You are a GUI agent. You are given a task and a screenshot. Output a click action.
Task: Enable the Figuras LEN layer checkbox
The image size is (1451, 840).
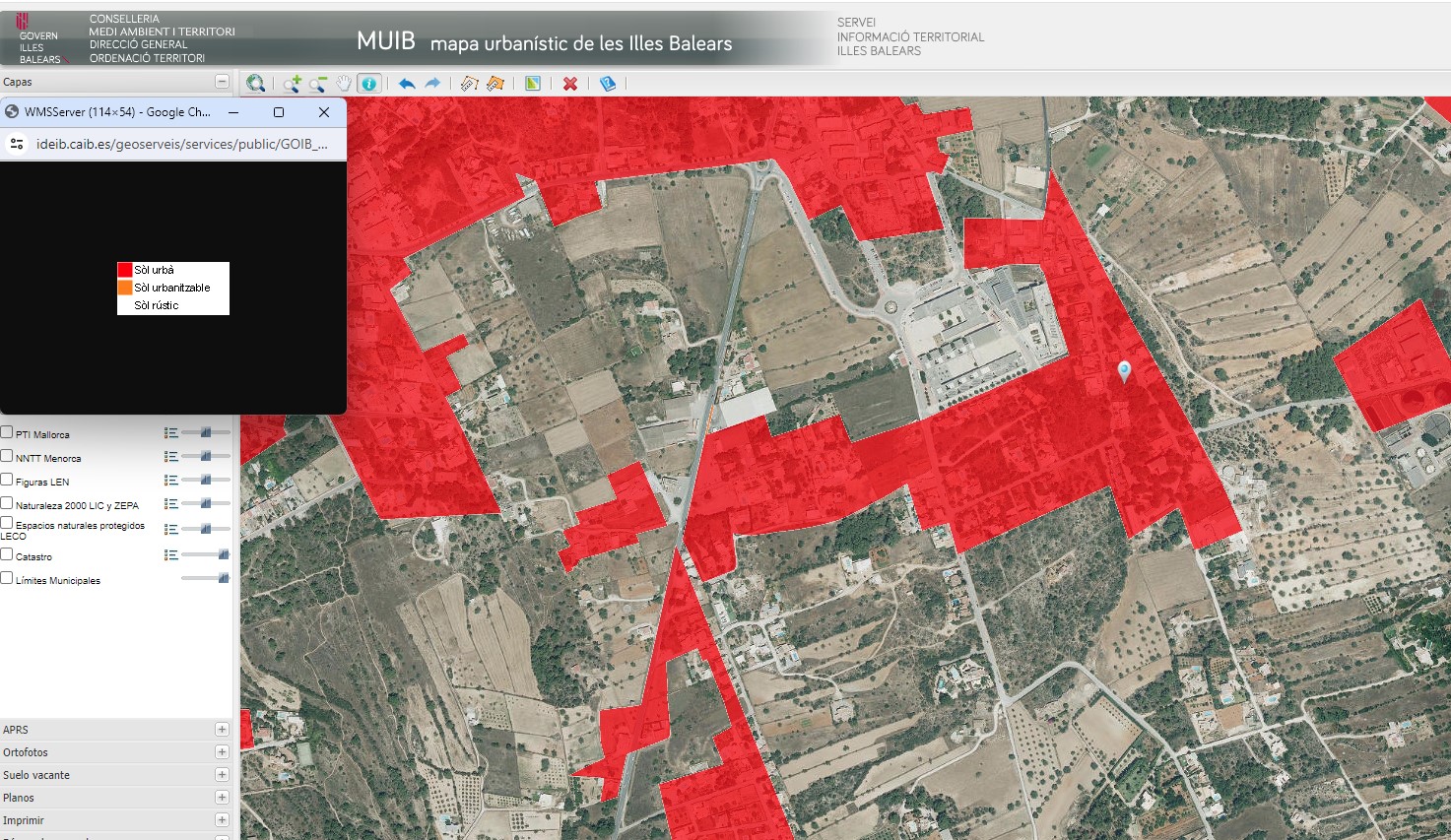7,480
